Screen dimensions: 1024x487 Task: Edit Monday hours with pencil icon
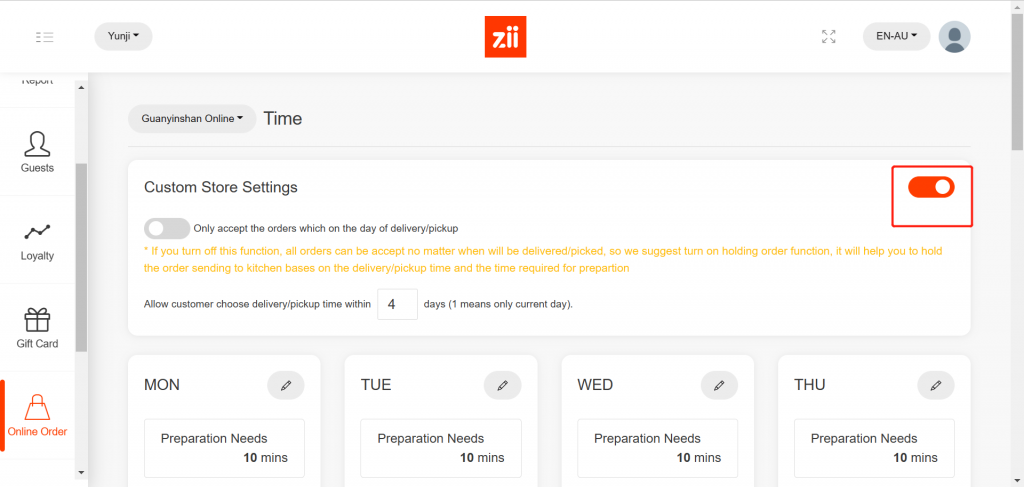(x=286, y=385)
